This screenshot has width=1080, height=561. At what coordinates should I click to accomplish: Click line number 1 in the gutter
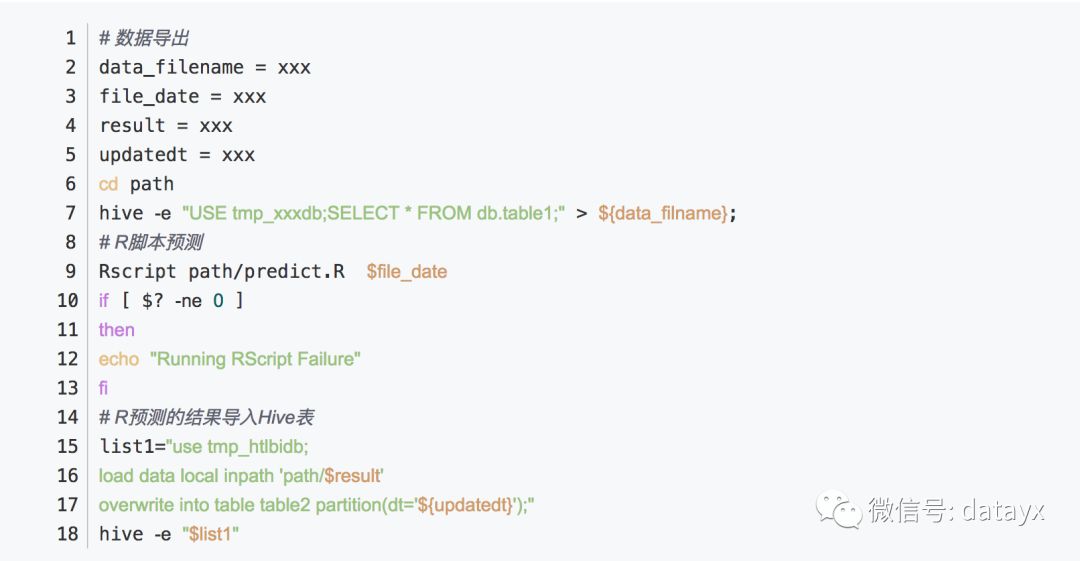click(71, 38)
